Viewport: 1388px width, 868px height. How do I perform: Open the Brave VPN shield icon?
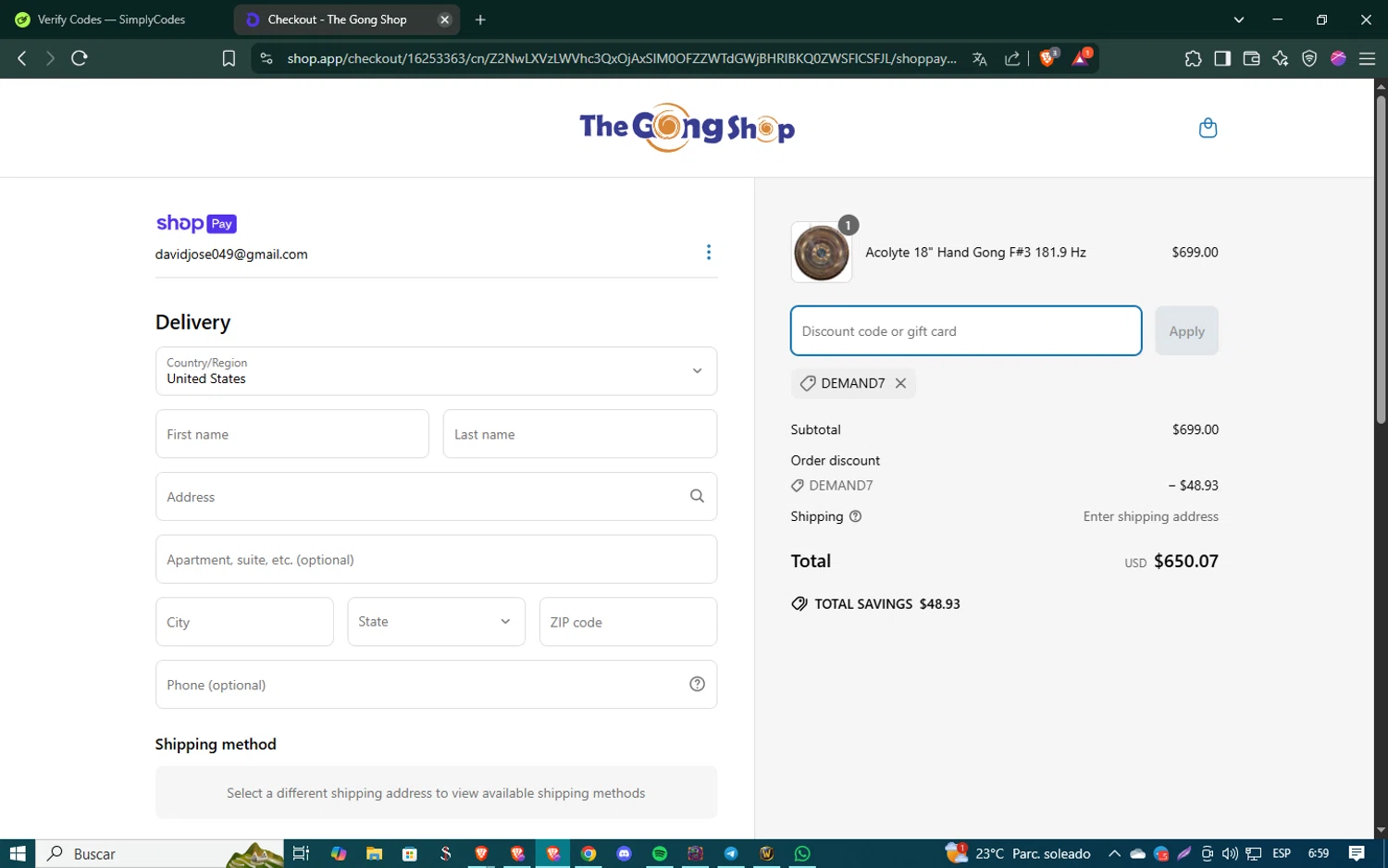1309,58
